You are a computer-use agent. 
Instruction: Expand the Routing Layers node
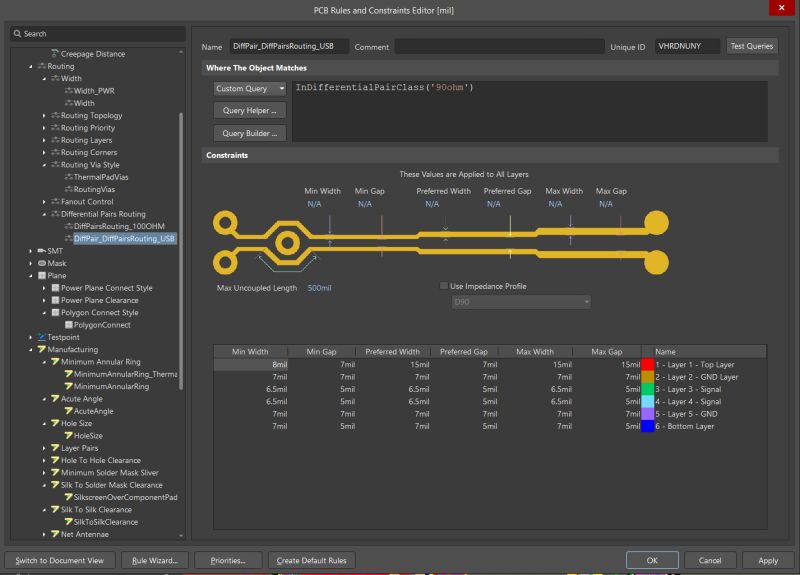tap(44, 140)
